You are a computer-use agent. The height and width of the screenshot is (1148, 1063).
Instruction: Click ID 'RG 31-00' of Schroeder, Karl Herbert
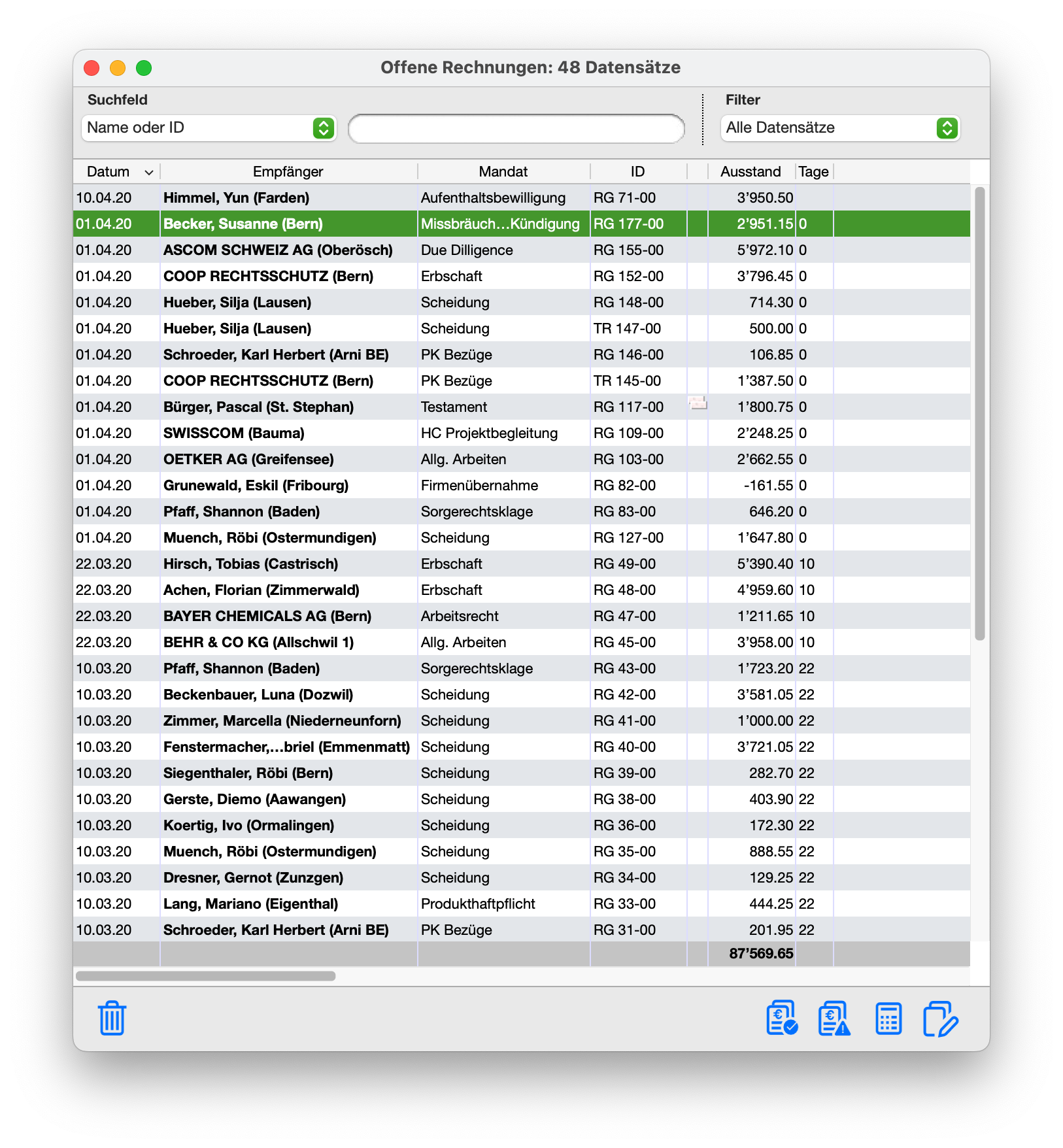click(x=624, y=930)
